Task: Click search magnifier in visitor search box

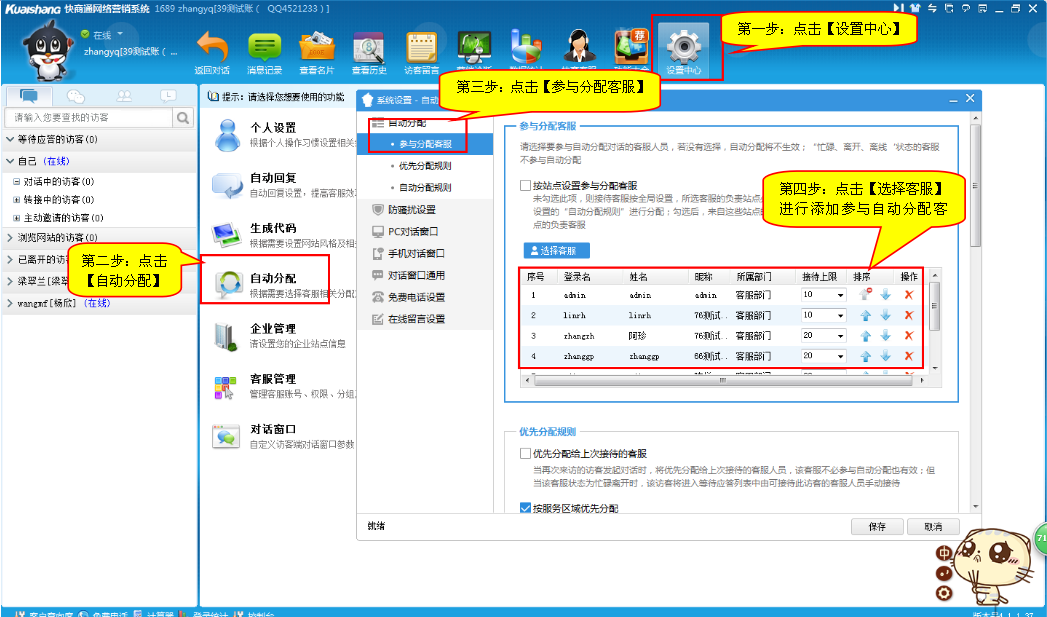Action: 183,118
